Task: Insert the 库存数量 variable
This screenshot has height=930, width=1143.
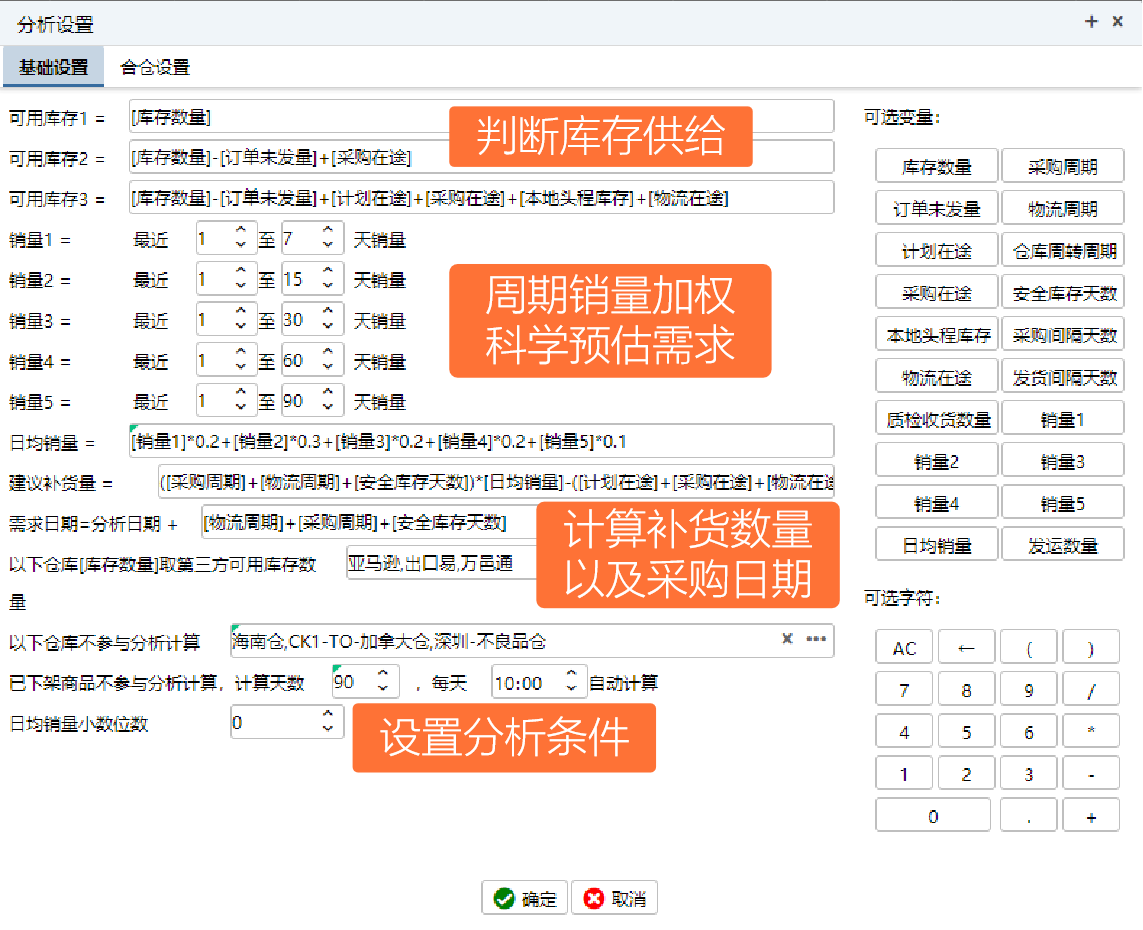Action: coord(936,165)
